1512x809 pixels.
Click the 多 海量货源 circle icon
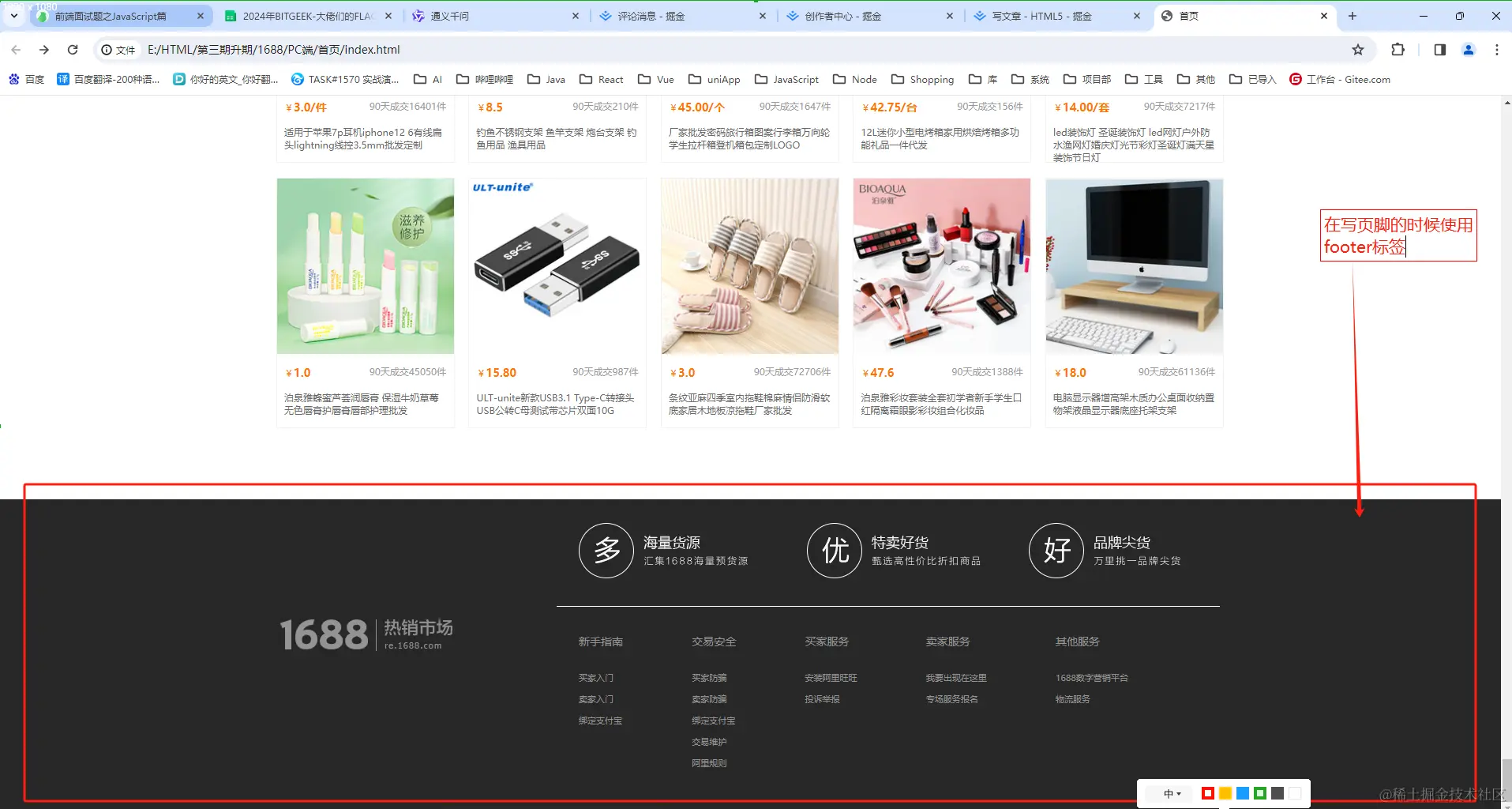click(x=606, y=551)
